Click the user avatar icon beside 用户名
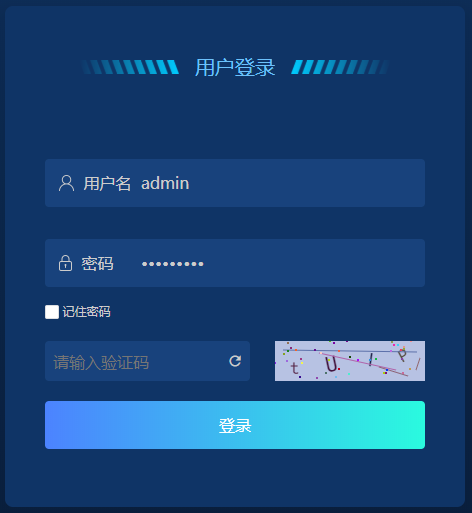 67,183
